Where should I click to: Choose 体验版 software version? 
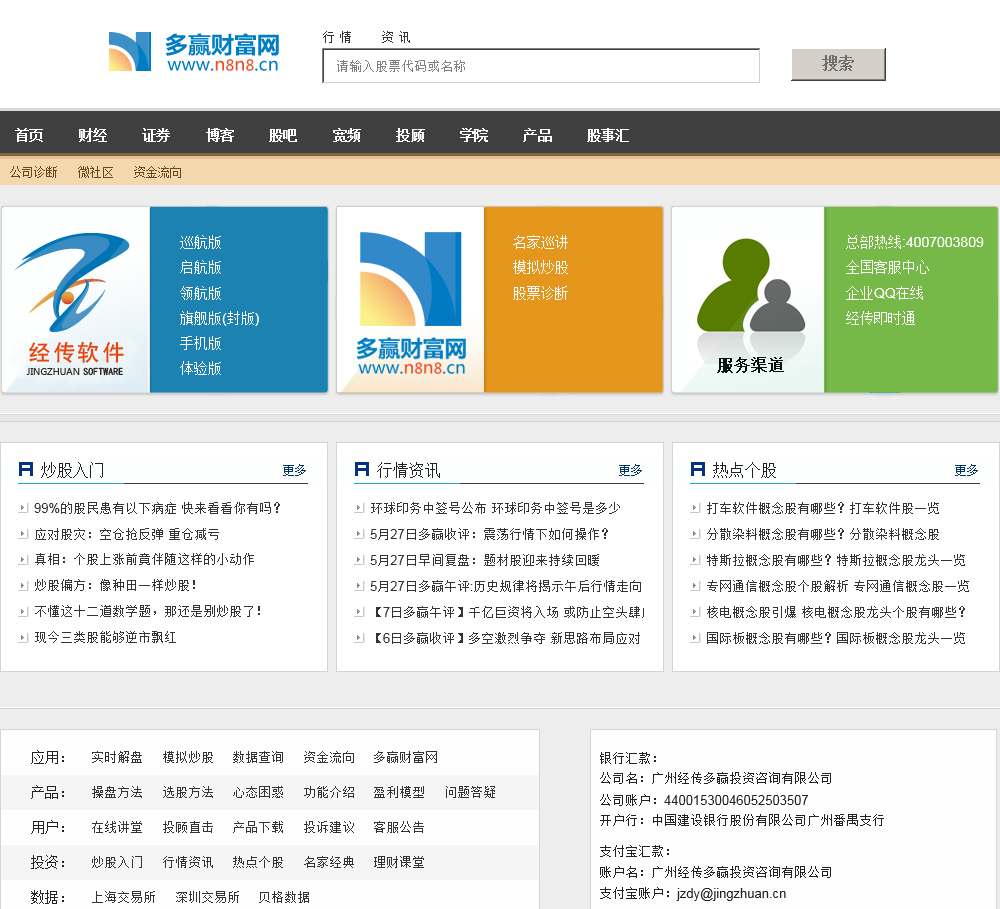coord(200,368)
